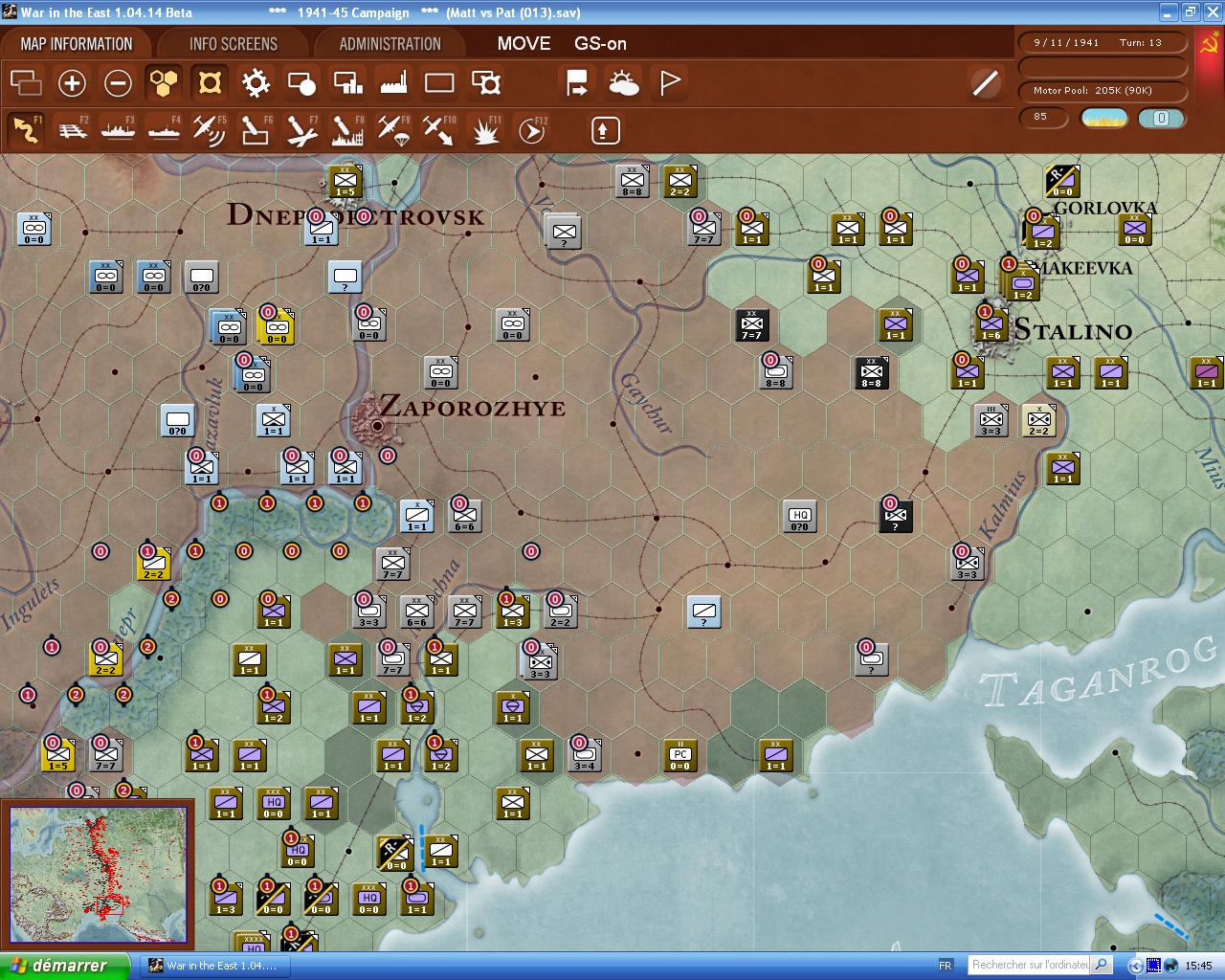
Task: Click the fort levels gear-like icon
Action: (256, 83)
